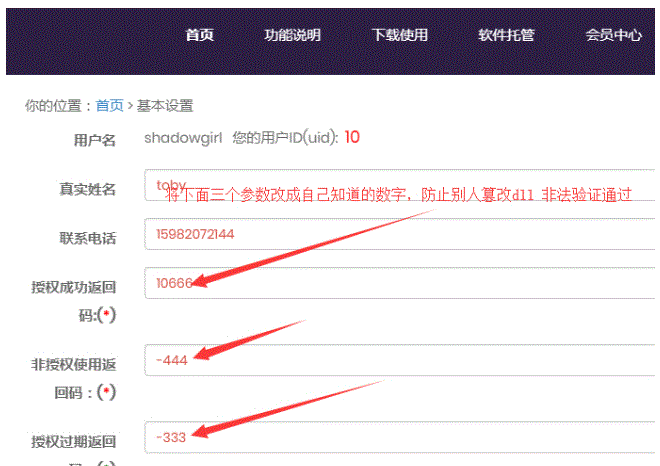This screenshot has height=466, width=660.
Task: Go to the 功能说明 page
Action: click(292, 35)
